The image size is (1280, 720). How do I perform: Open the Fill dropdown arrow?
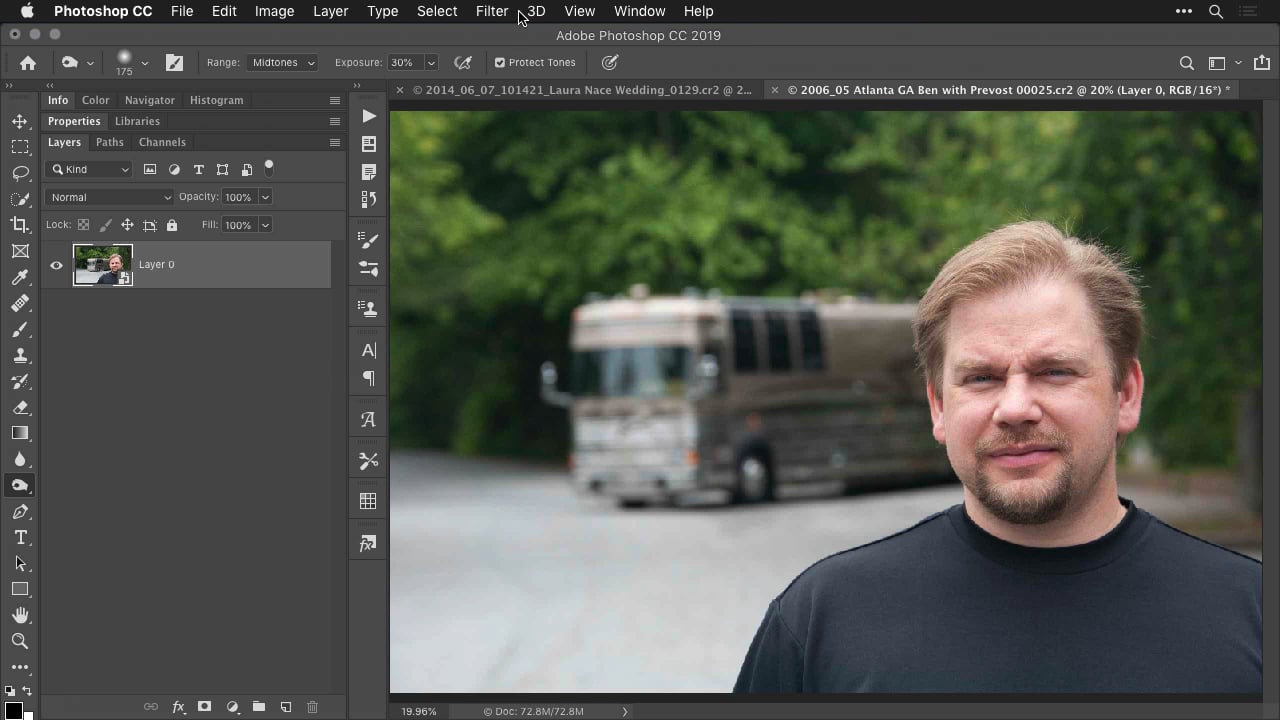point(265,225)
